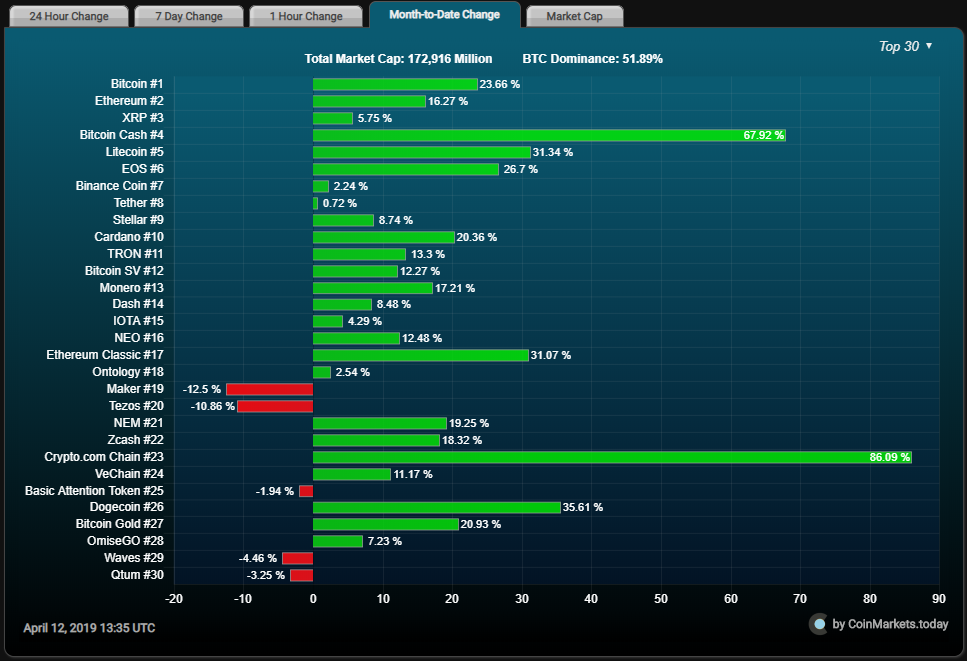The width and height of the screenshot is (967, 661).
Task: Click the Tether #8 label
Action: pyautogui.click(x=139, y=203)
